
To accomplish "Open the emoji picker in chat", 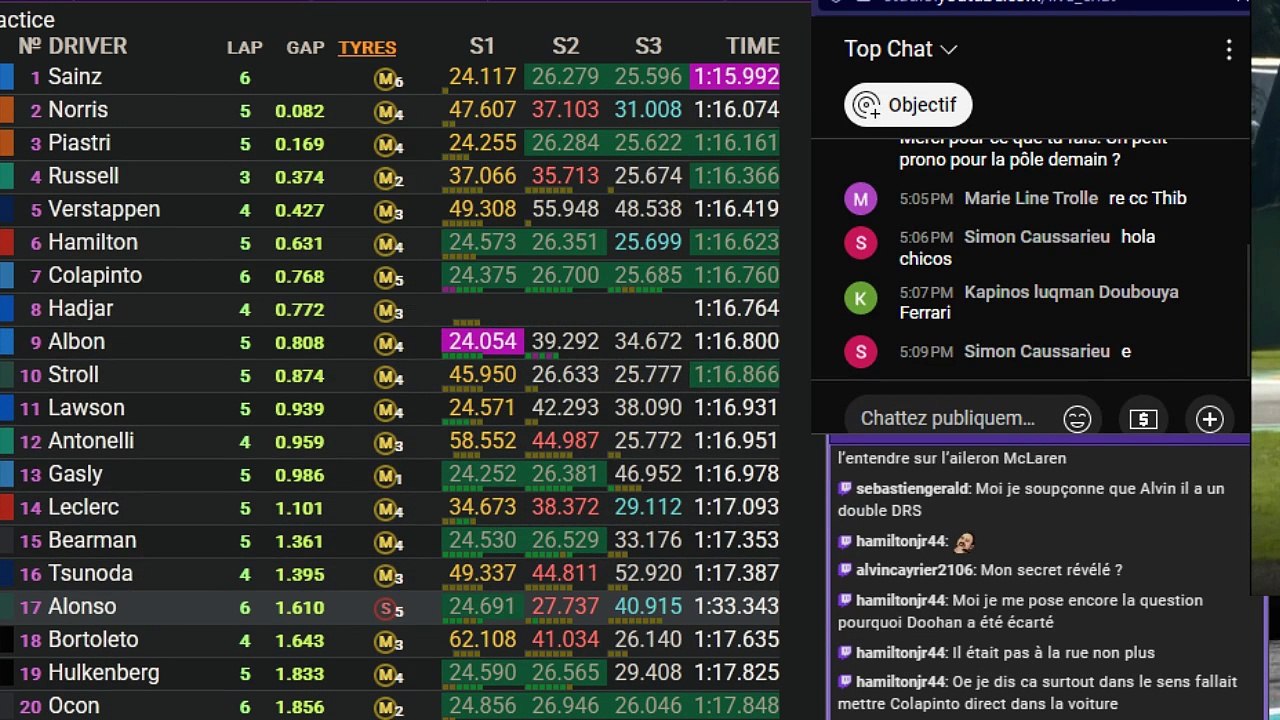I will pyautogui.click(x=1077, y=419).
